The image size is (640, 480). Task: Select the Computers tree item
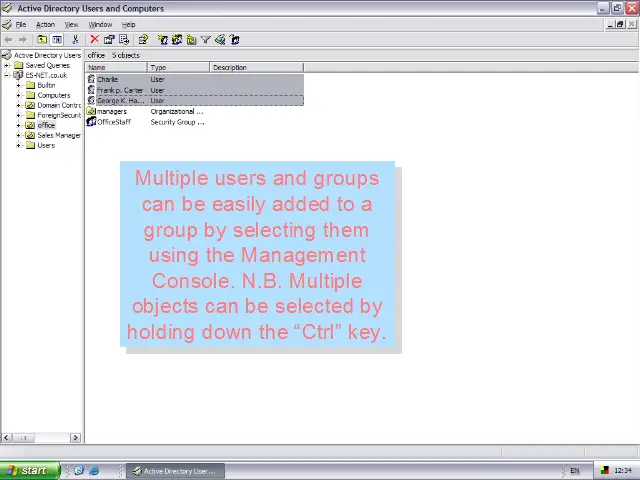tap(54, 95)
